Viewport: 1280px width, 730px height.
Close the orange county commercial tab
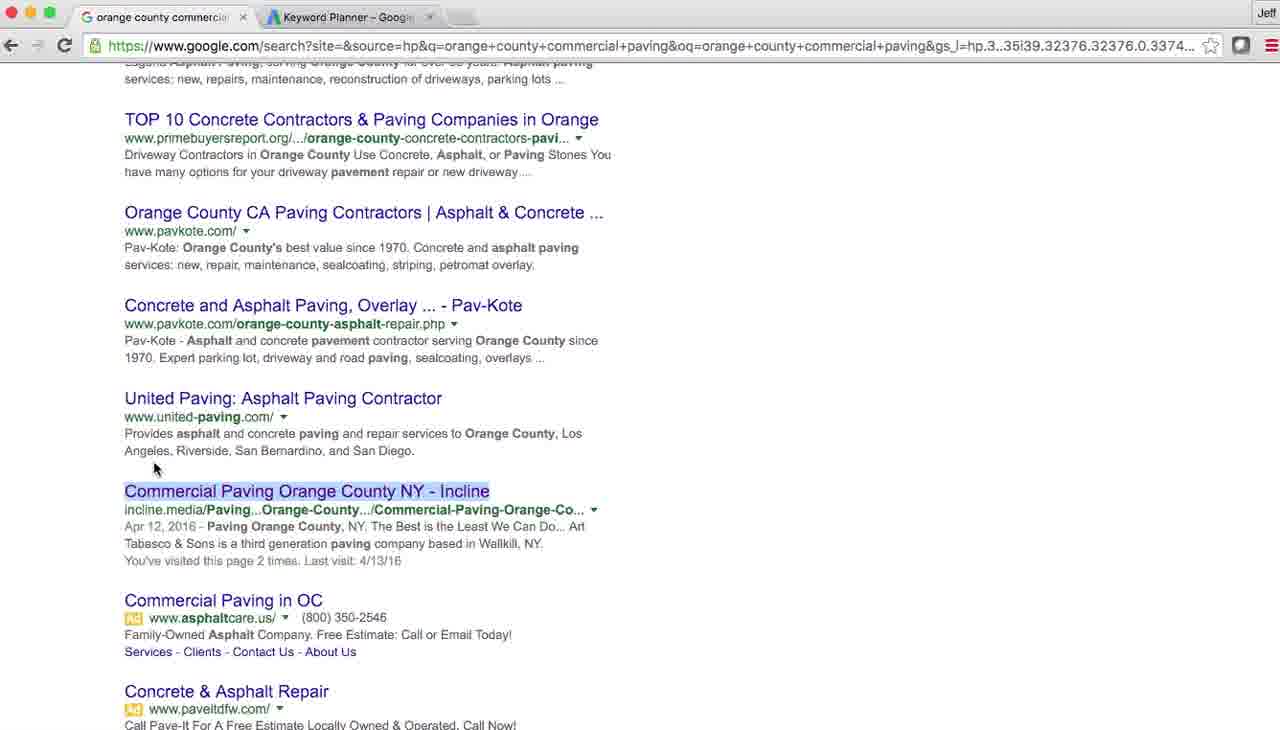pos(243,17)
